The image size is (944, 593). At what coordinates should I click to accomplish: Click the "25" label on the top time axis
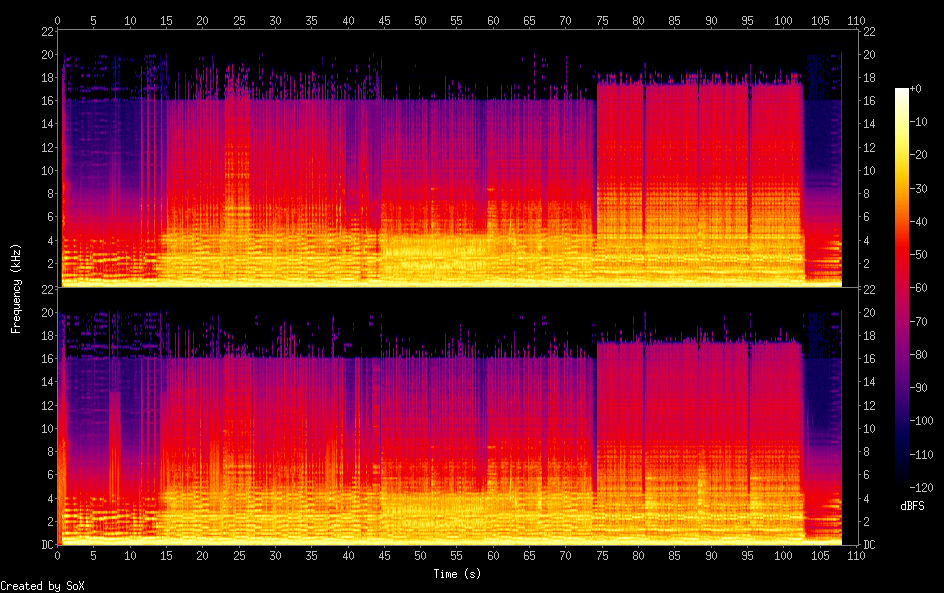click(x=239, y=20)
